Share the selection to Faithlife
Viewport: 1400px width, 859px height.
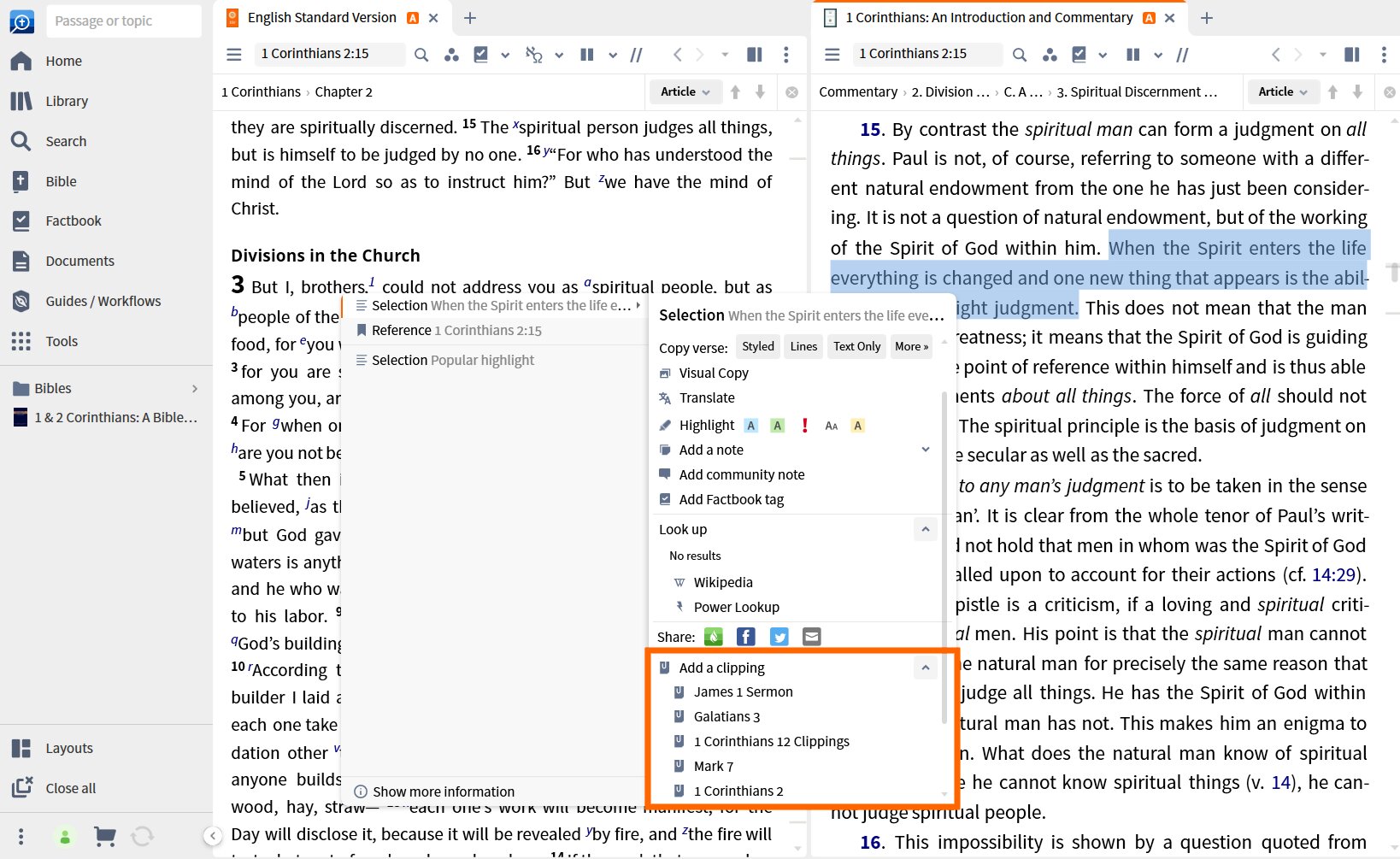[714, 637]
